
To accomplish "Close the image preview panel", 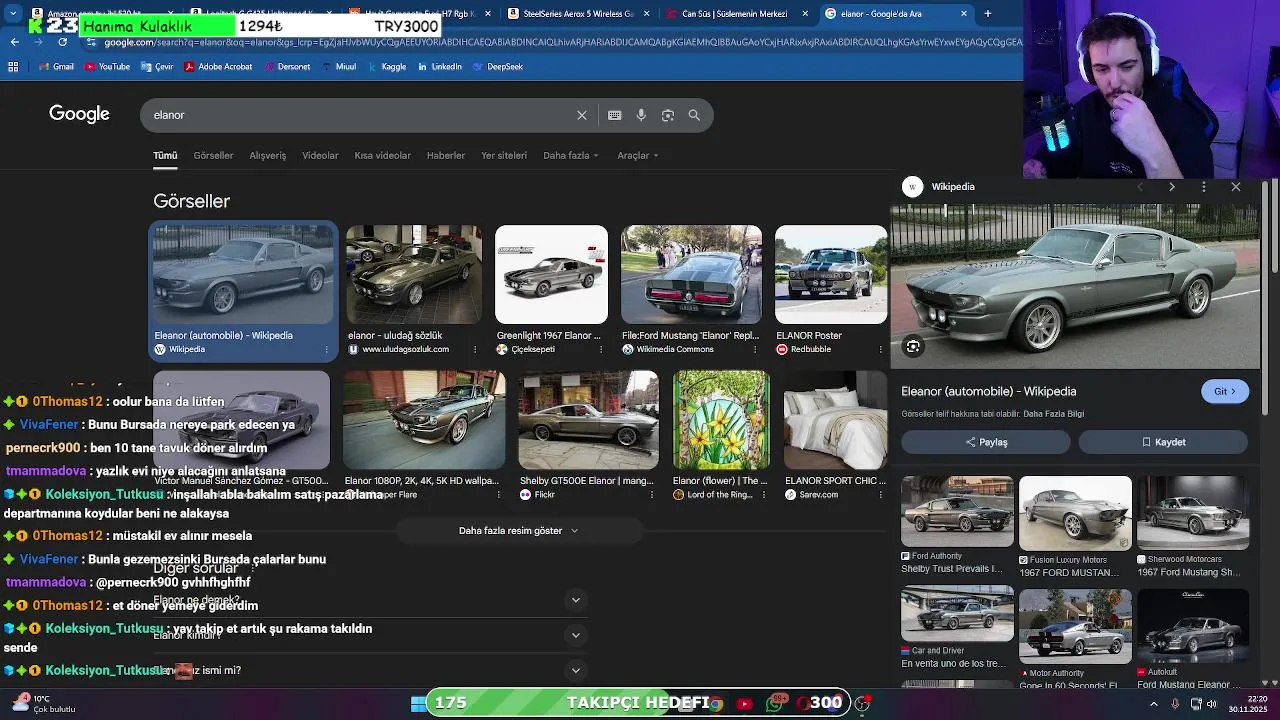I will 1236,187.
